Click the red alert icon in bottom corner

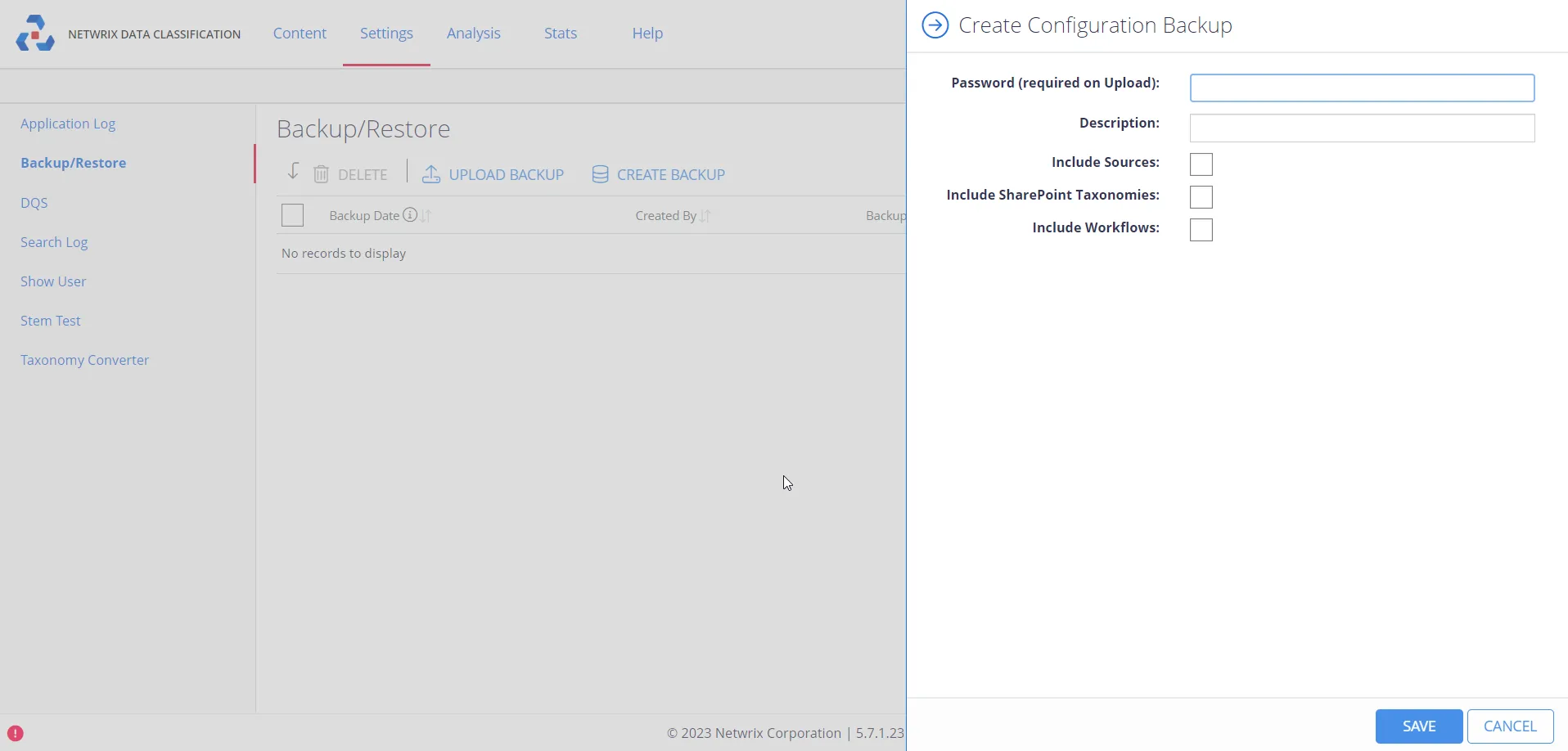pos(16,733)
